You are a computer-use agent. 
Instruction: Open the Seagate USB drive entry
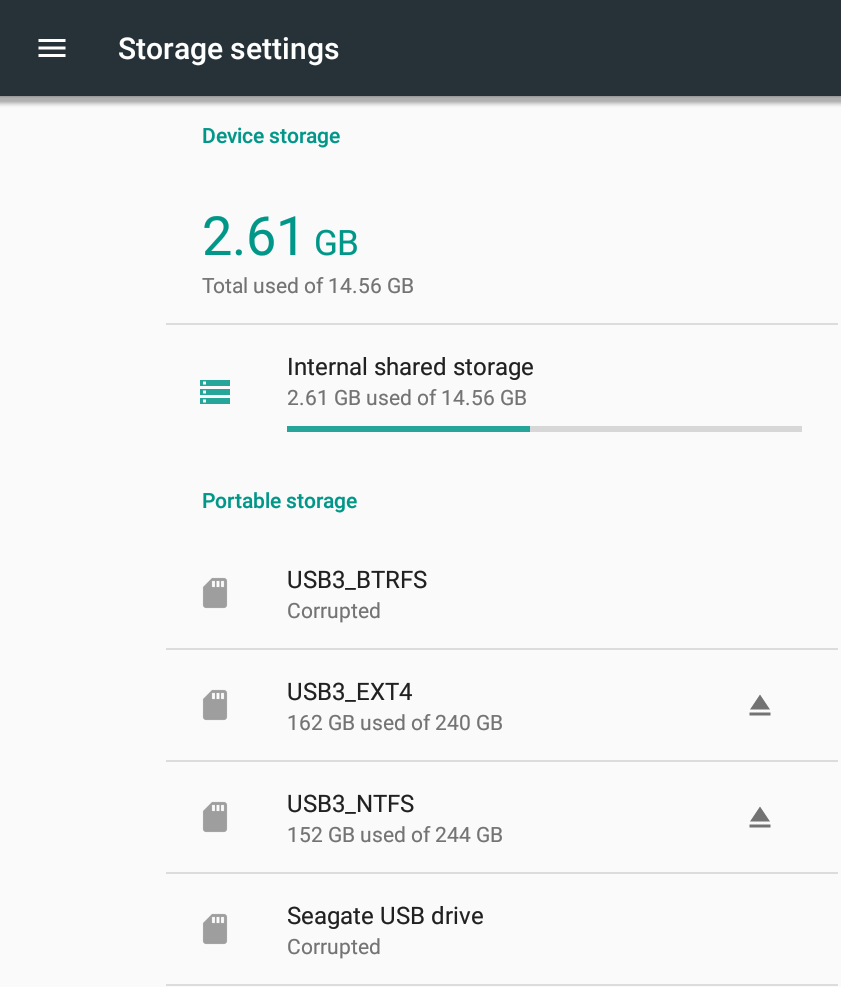coord(502,930)
